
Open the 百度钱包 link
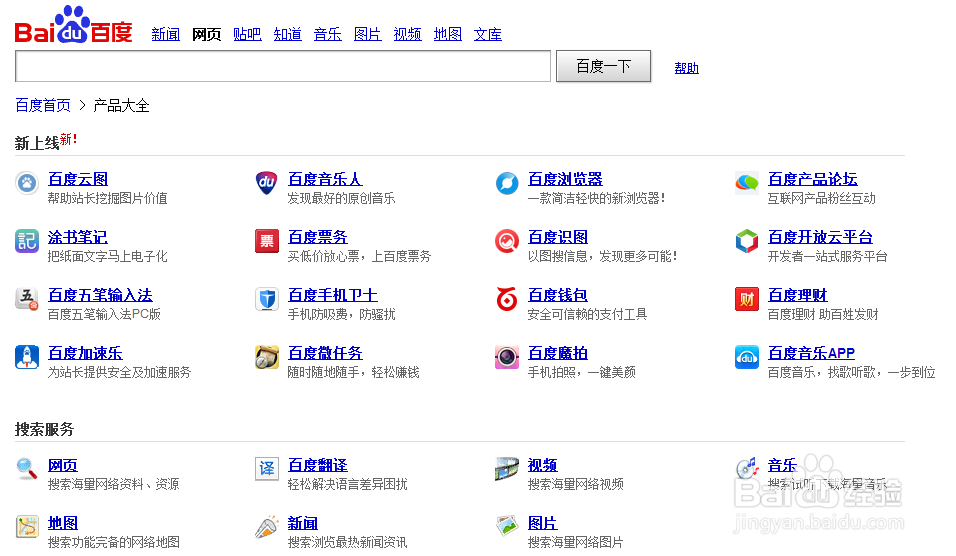[x=558, y=295]
